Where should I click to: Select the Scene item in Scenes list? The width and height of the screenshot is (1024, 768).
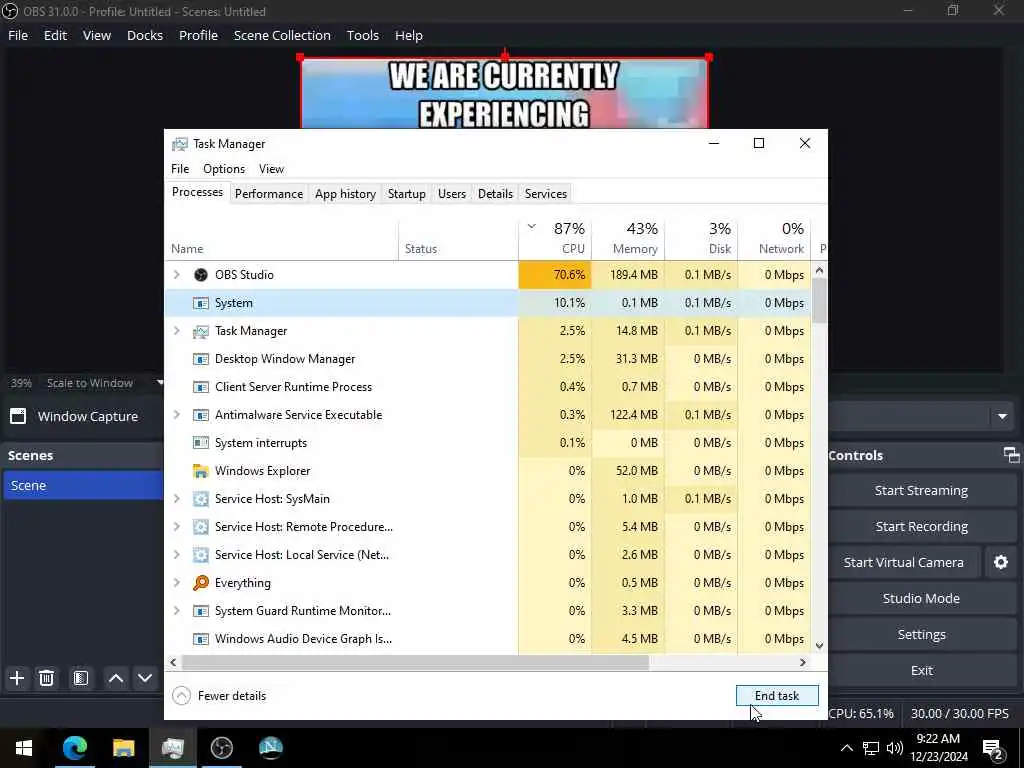click(83, 485)
